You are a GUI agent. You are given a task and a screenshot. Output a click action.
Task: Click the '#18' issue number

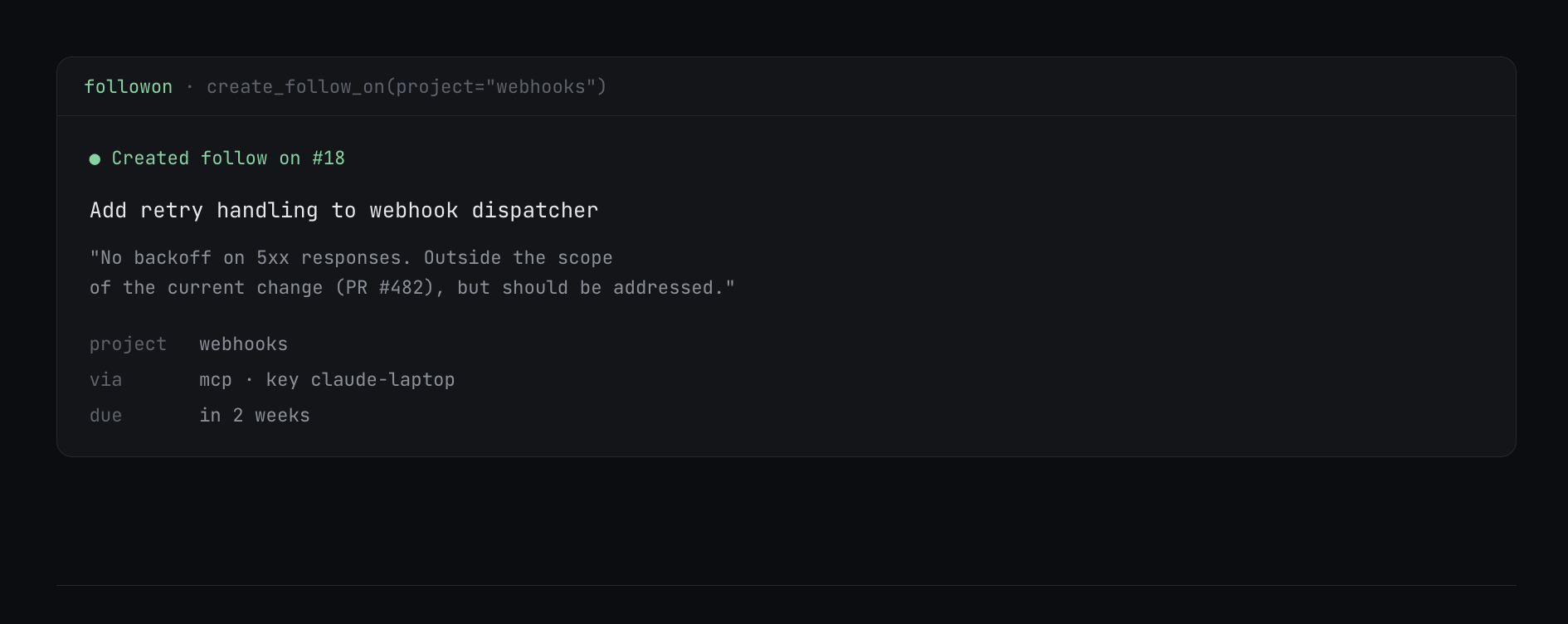329,158
